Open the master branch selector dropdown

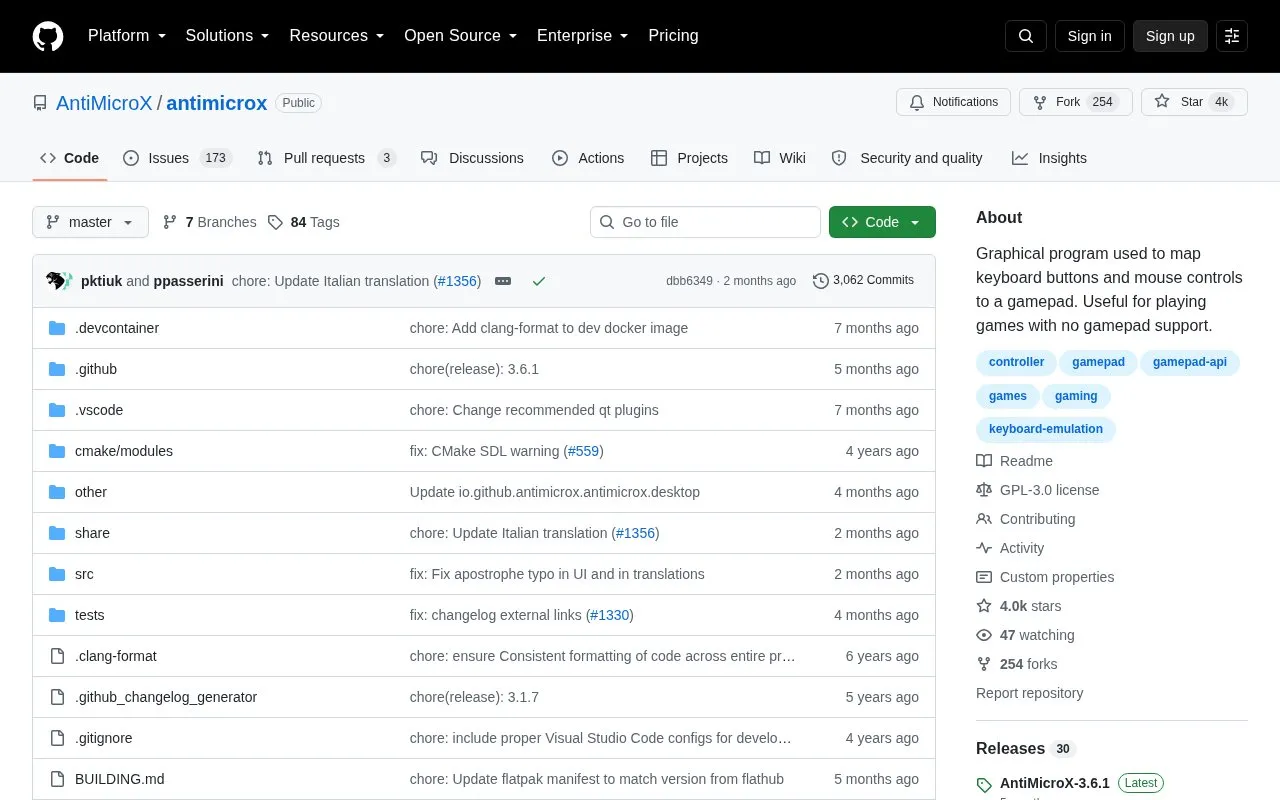pyautogui.click(x=90, y=222)
